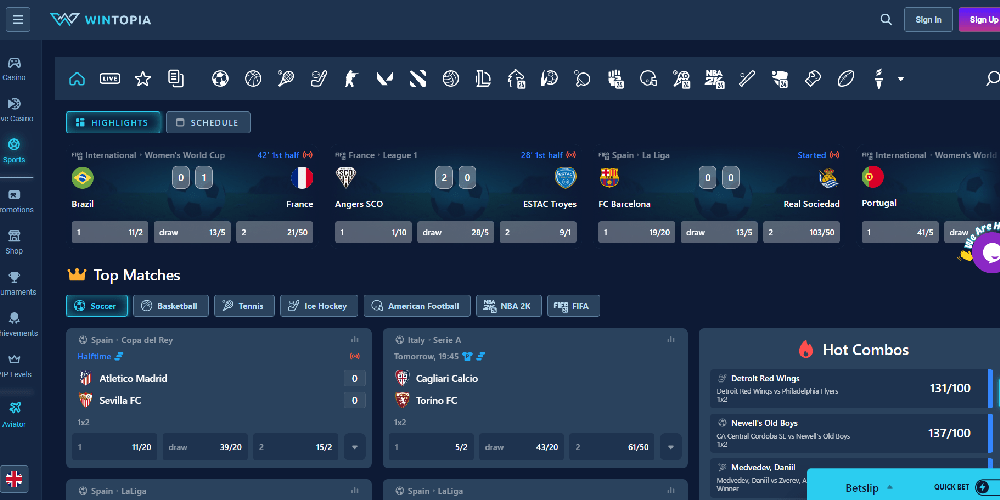The image size is (1000, 500).
Task: Click the search icon in the header
Action: pyautogui.click(x=886, y=19)
